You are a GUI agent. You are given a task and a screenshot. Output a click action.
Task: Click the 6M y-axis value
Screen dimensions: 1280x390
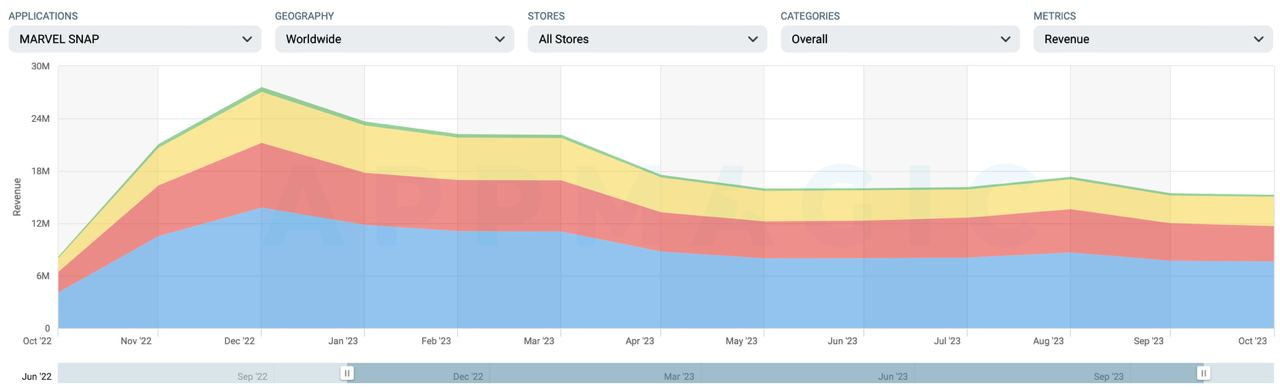click(x=44, y=276)
